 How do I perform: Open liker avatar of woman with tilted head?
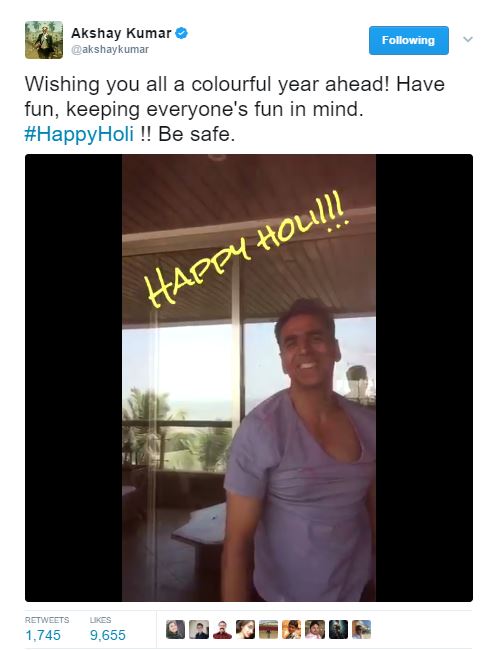[245, 629]
